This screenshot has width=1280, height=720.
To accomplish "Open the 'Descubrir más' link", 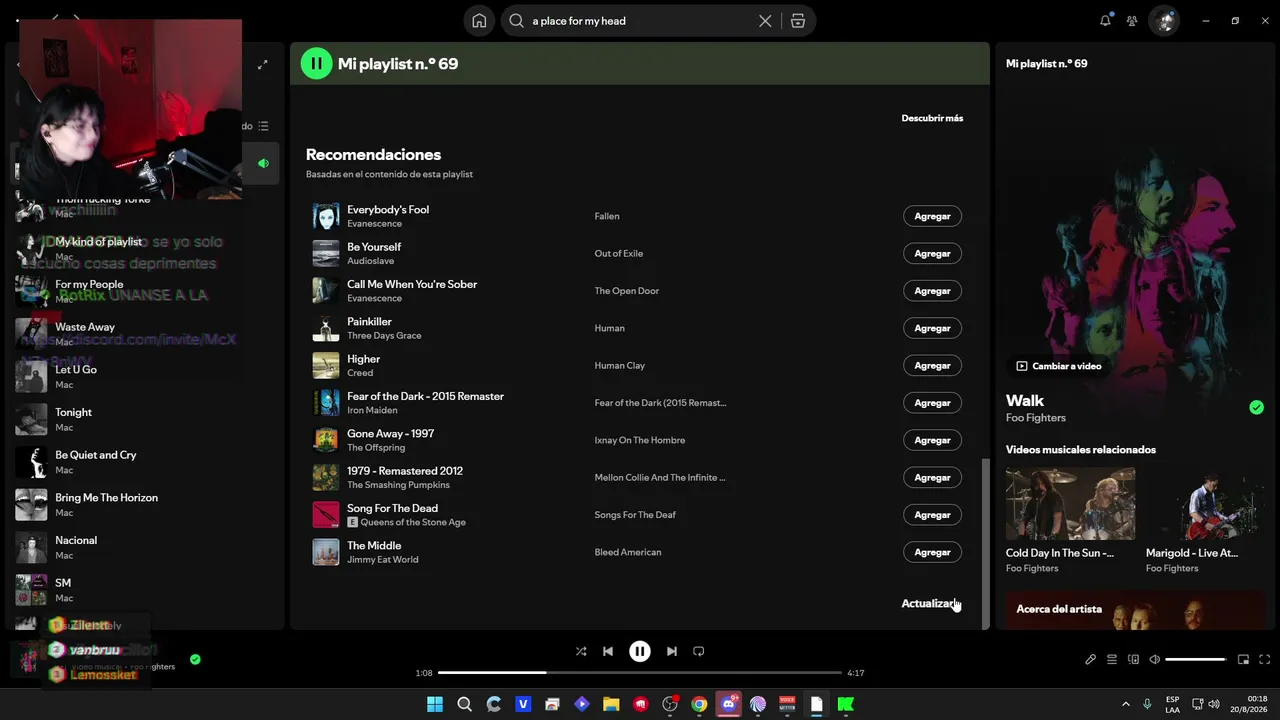I will [932, 118].
